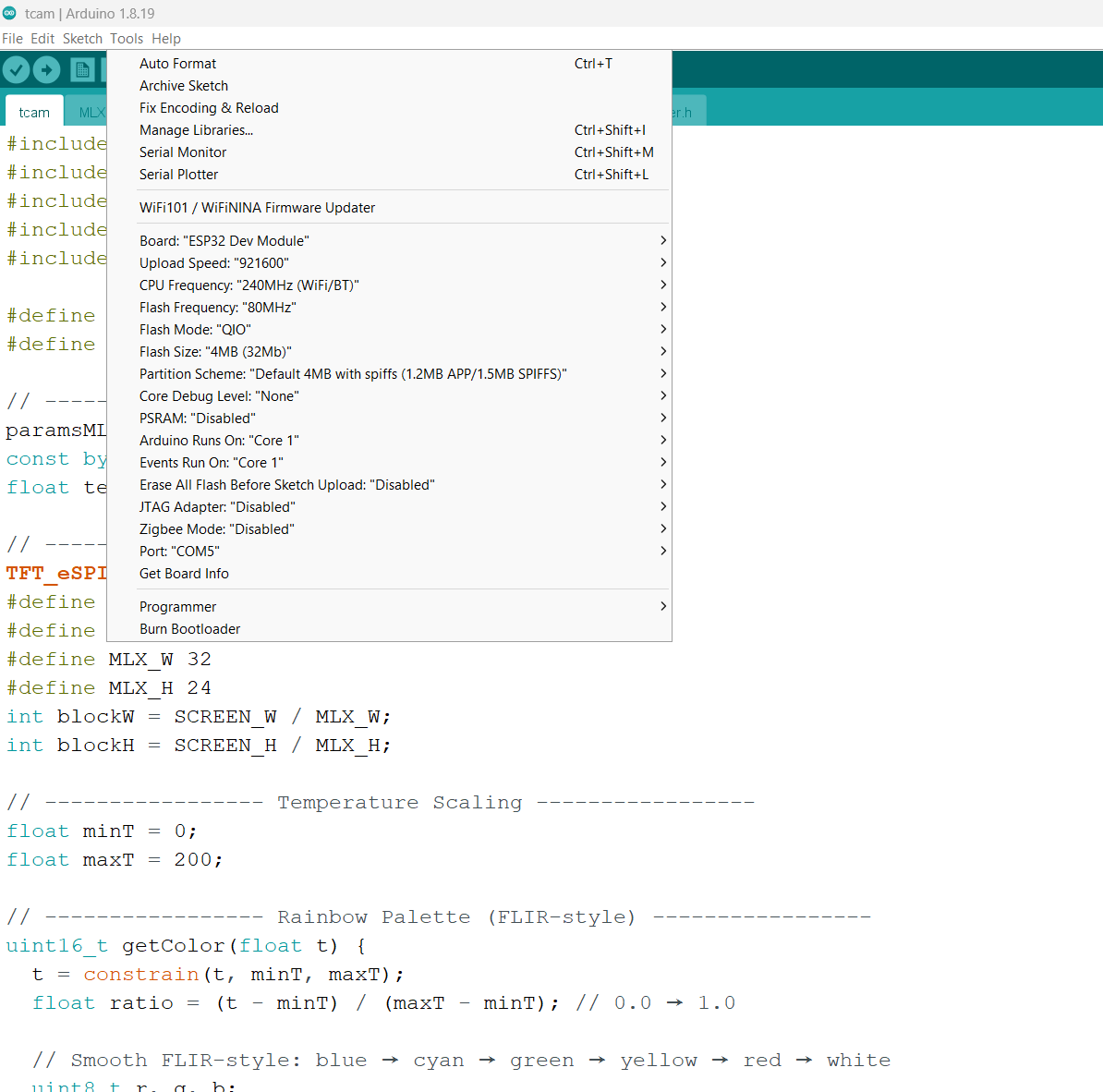Click the 'uint16_t getColor(float t)' line

pyautogui.click(x=187, y=946)
